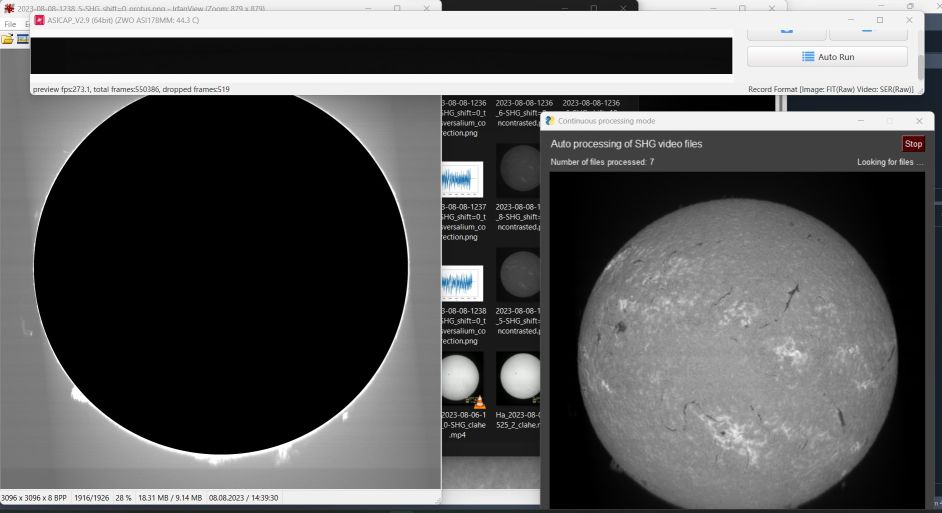Click '08.08.2023 / 14:39:30' in status bar
Viewport: 942px width, 513px height.
coord(244,498)
